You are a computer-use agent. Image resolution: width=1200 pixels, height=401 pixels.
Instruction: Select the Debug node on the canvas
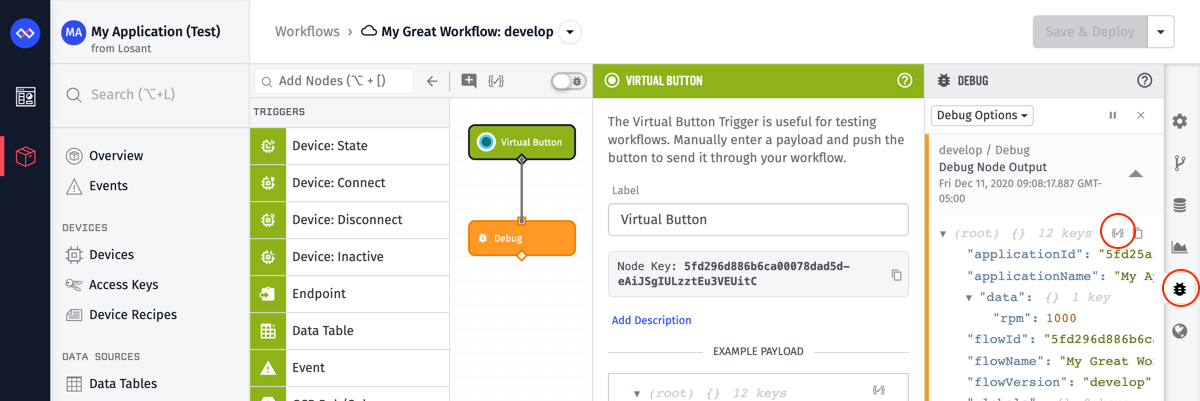(522, 238)
